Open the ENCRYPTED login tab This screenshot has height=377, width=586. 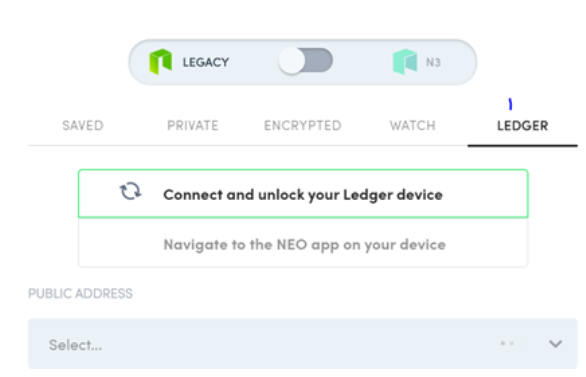[303, 126]
